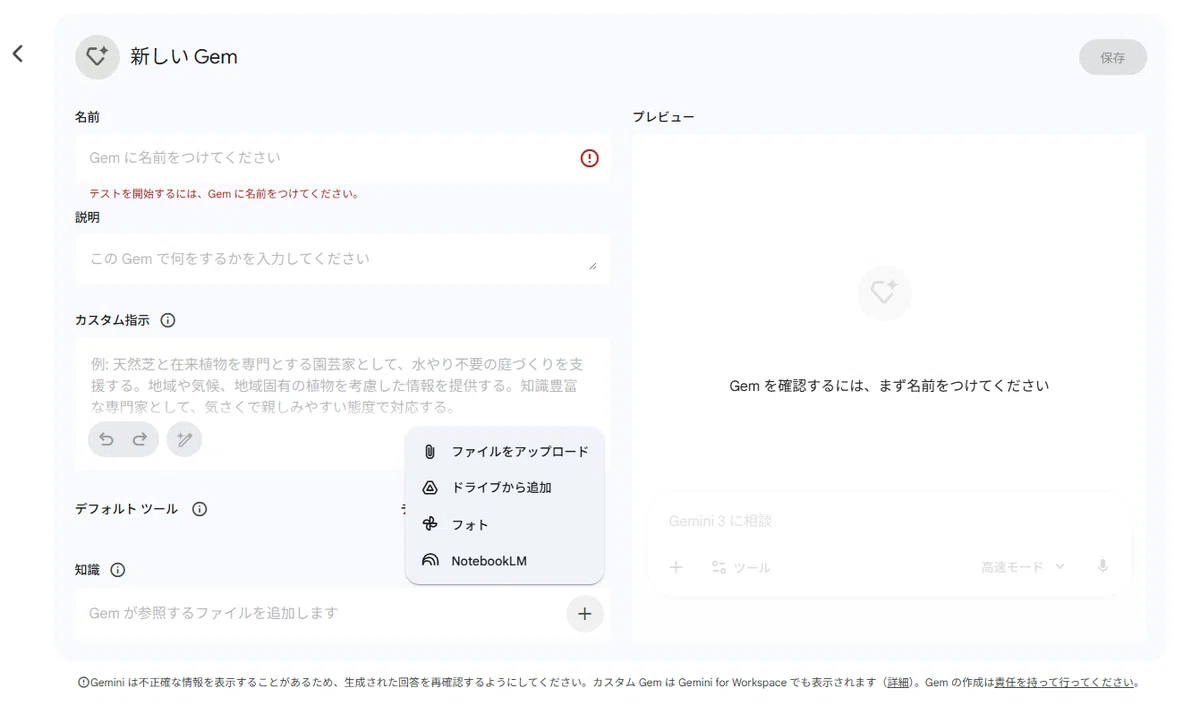Image resolution: width=1200 pixels, height=704 pixels.
Task: Go back with the left arrow icon
Action: pos(18,53)
